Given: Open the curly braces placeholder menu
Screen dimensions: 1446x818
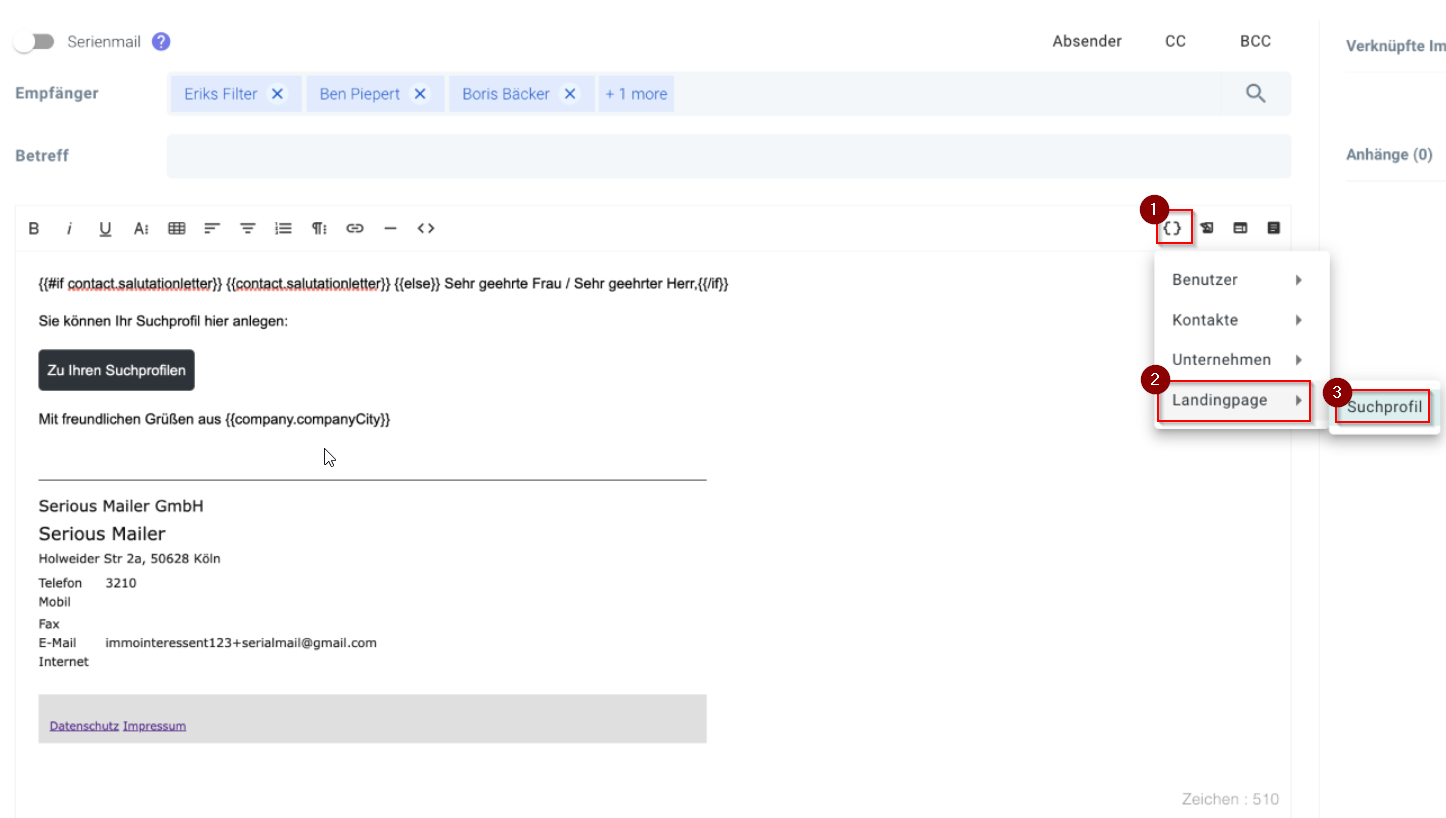Looking at the screenshot, I should [x=1173, y=228].
